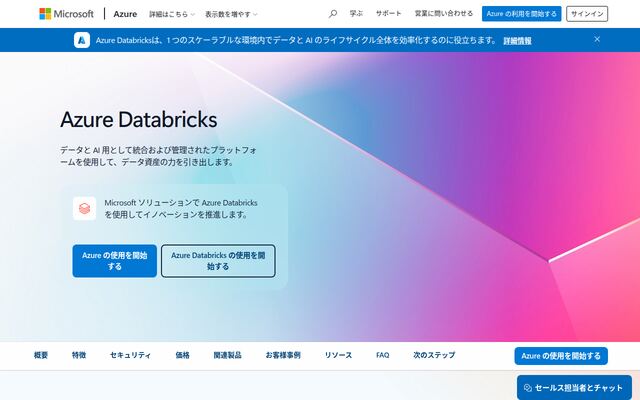Click the Azure Databricks banner icon
640x400 pixels.
click(x=82, y=40)
